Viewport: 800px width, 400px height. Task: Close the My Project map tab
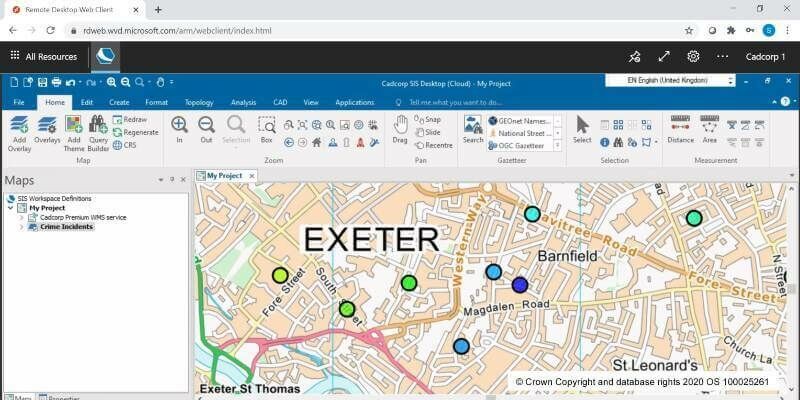tap(252, 176)
